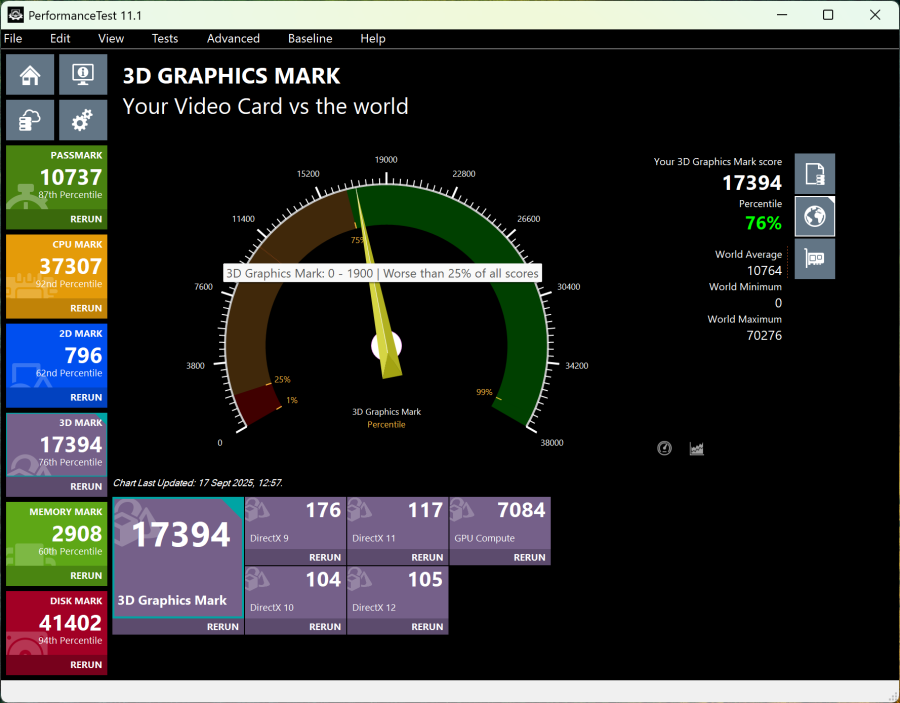This screenshot has height=703, width=900.
Task: Click the DirectX 12 score tile
Action: (x=397, y=592)
